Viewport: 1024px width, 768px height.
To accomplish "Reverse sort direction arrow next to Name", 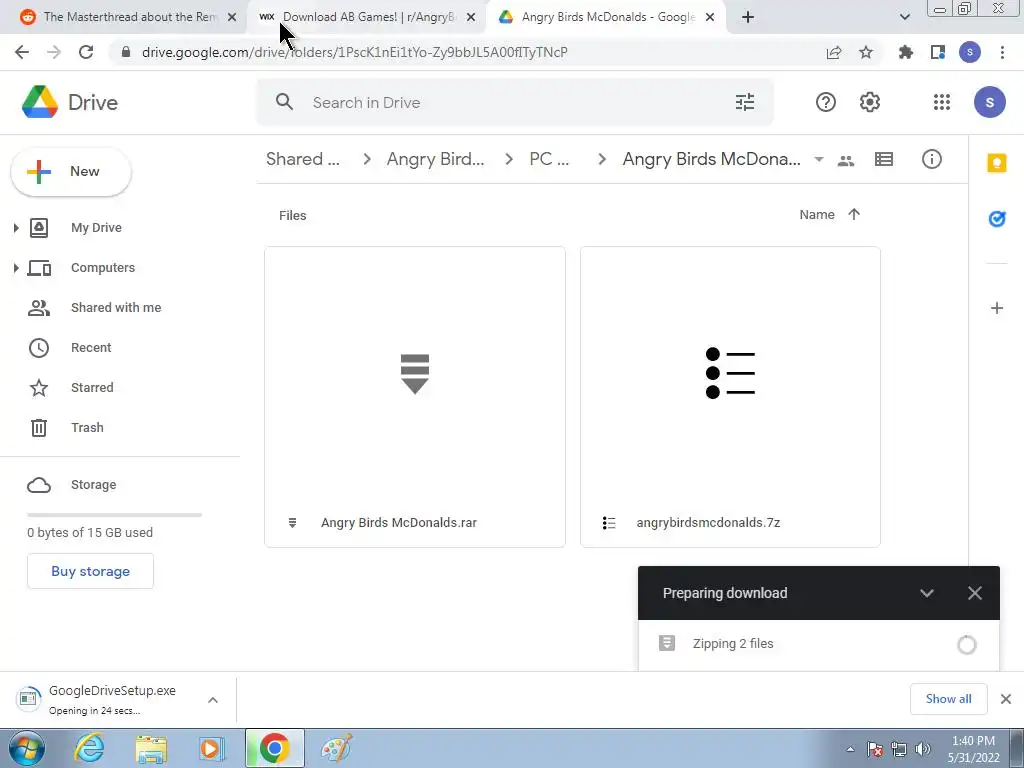I will click(854, 214).
